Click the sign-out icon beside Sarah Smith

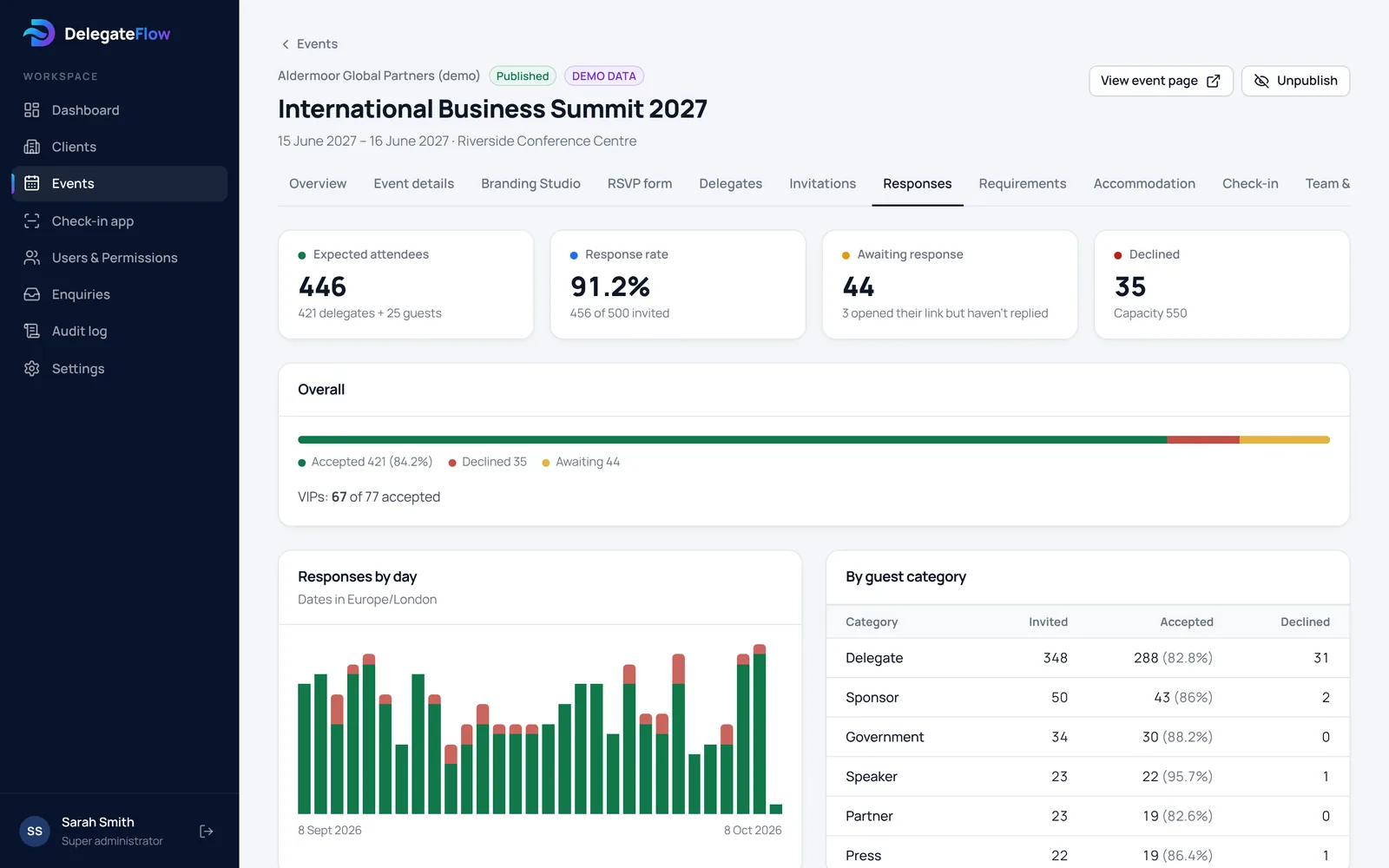pyautogui.click(x=207, y=832)
